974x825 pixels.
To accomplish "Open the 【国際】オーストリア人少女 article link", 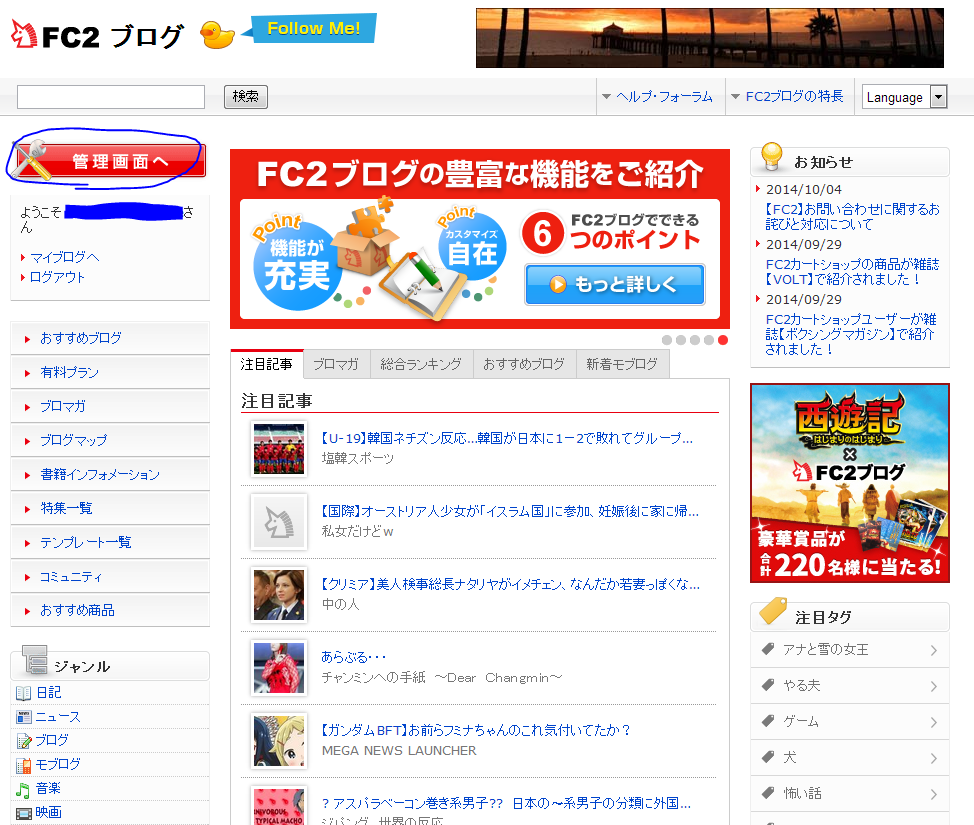I will [x=510, y=511].
